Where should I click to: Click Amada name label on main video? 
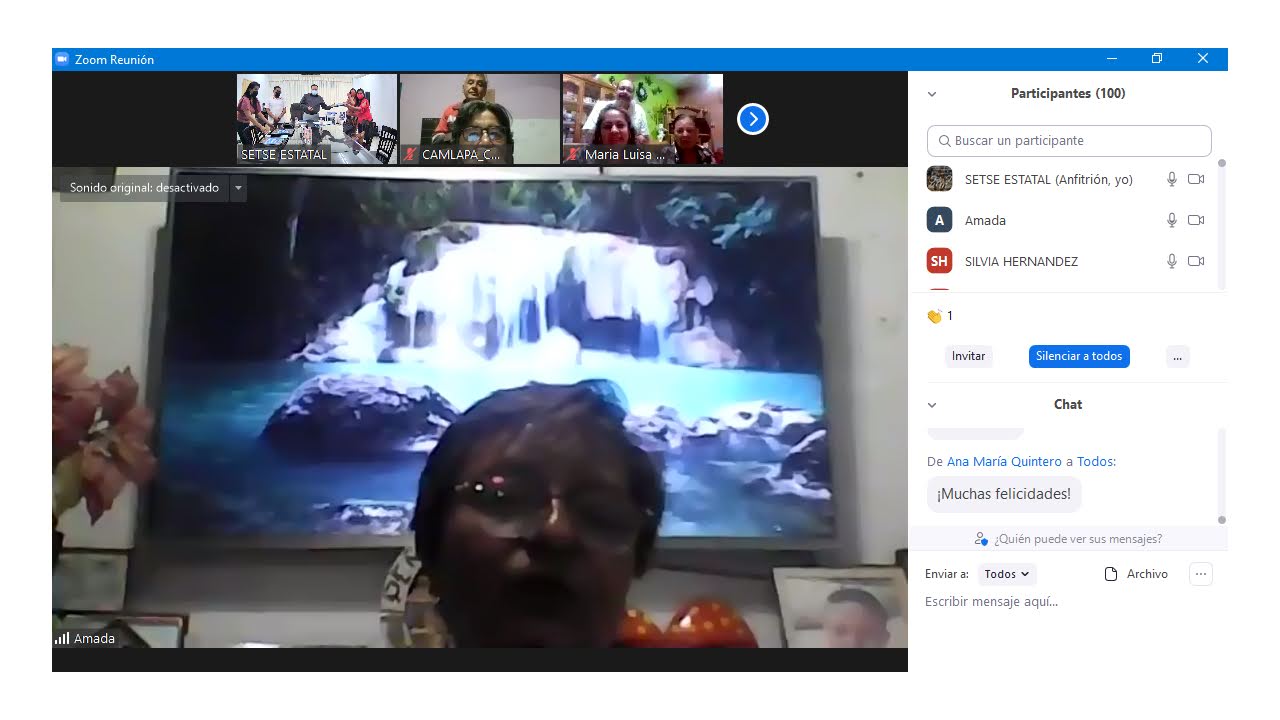(94, 639)
